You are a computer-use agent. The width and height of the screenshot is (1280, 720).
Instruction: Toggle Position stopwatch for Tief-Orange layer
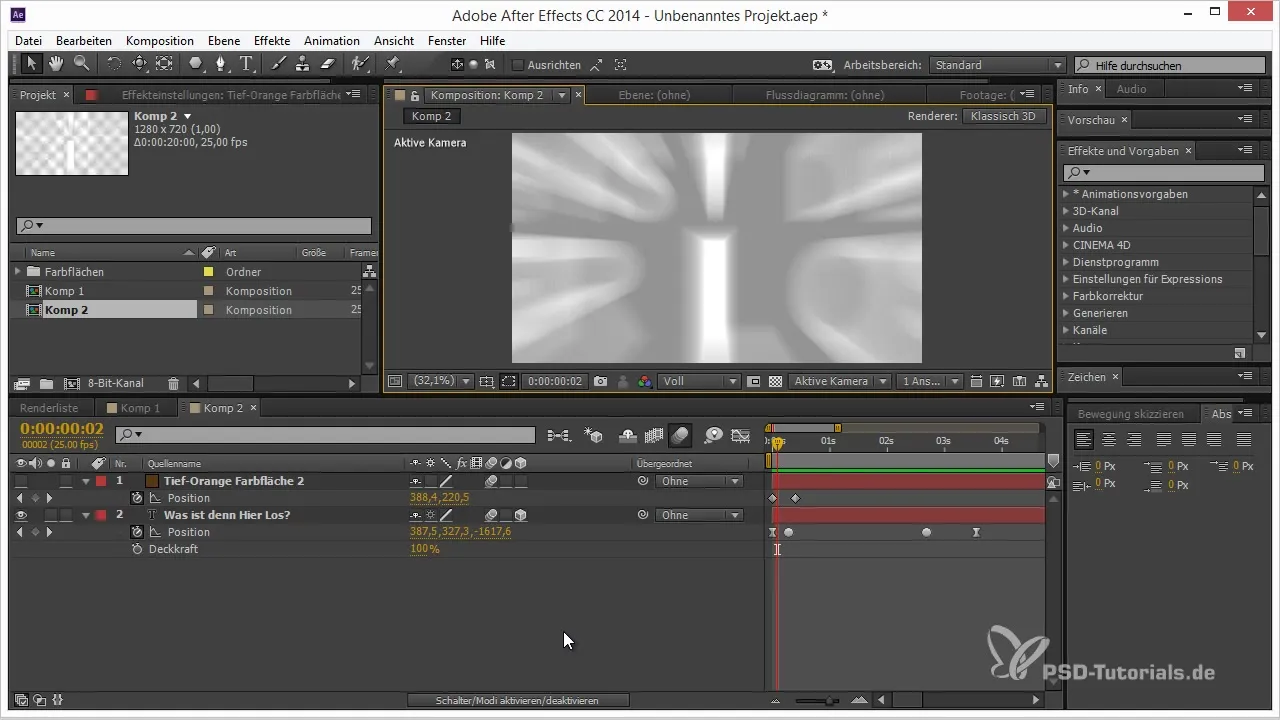[137, 498]
